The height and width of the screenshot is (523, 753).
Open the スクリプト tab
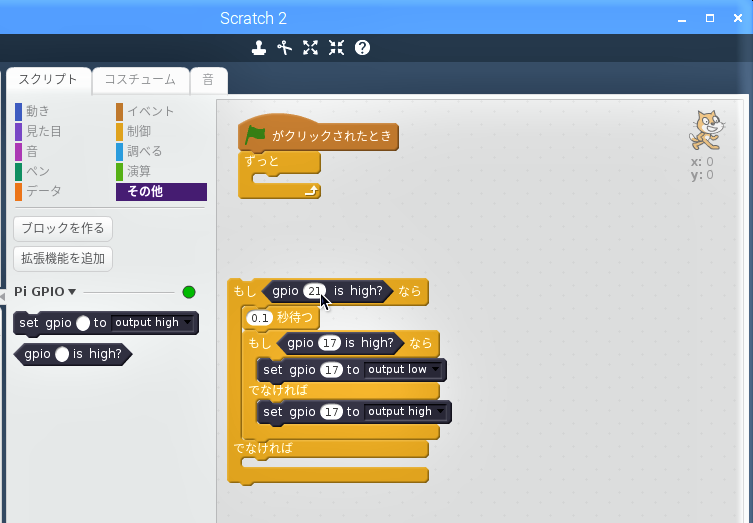(x=48, y=80)
